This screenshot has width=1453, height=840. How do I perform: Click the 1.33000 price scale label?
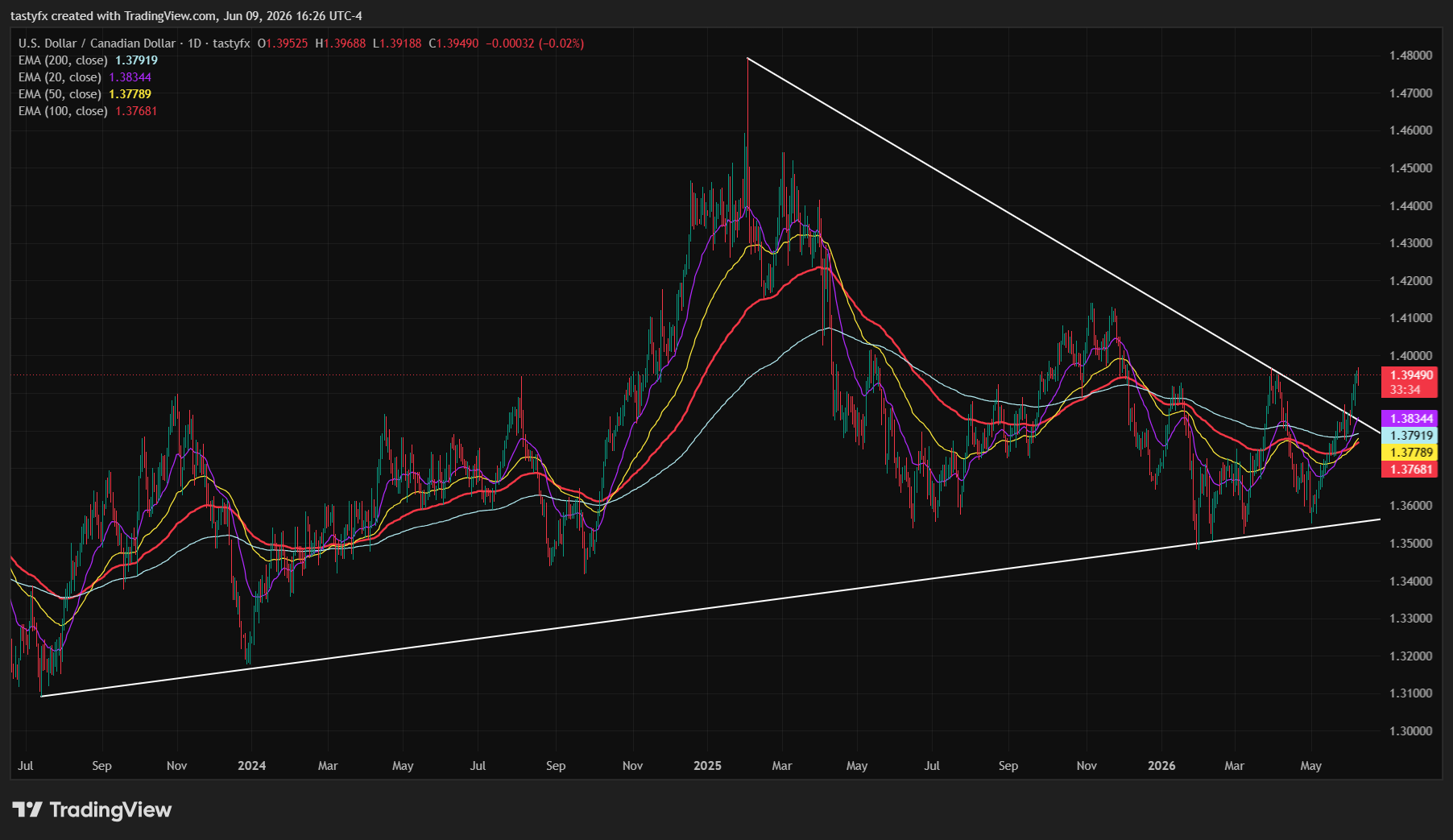1411,619
